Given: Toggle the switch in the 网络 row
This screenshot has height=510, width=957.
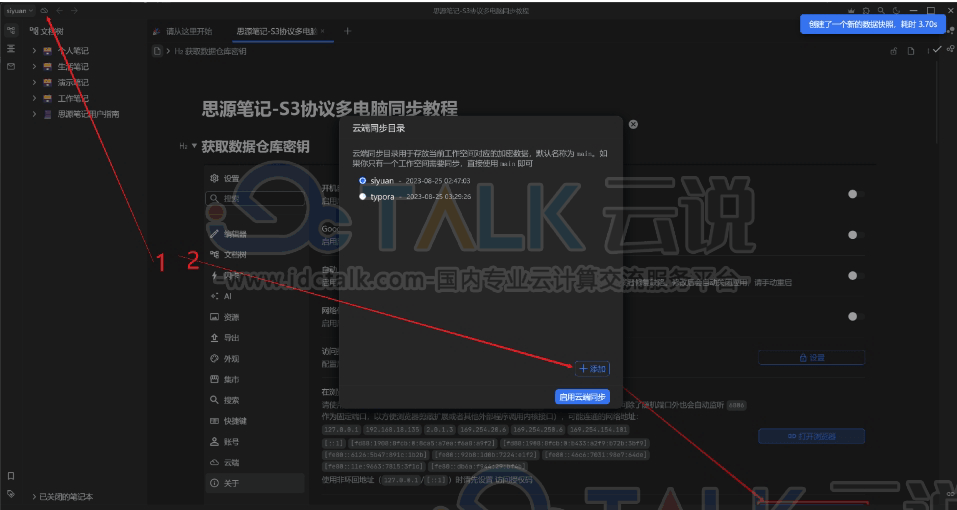Looking at the screenshot, I should coord(856,317).
